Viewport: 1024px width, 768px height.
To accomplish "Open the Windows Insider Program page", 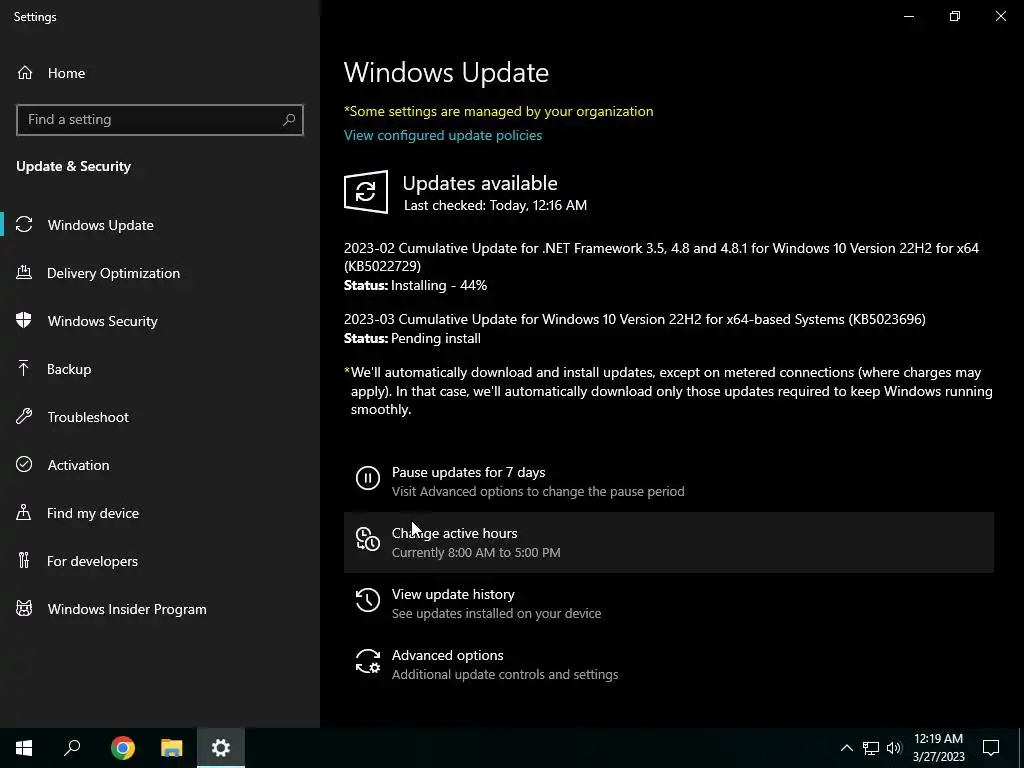I will pos(160,609).
